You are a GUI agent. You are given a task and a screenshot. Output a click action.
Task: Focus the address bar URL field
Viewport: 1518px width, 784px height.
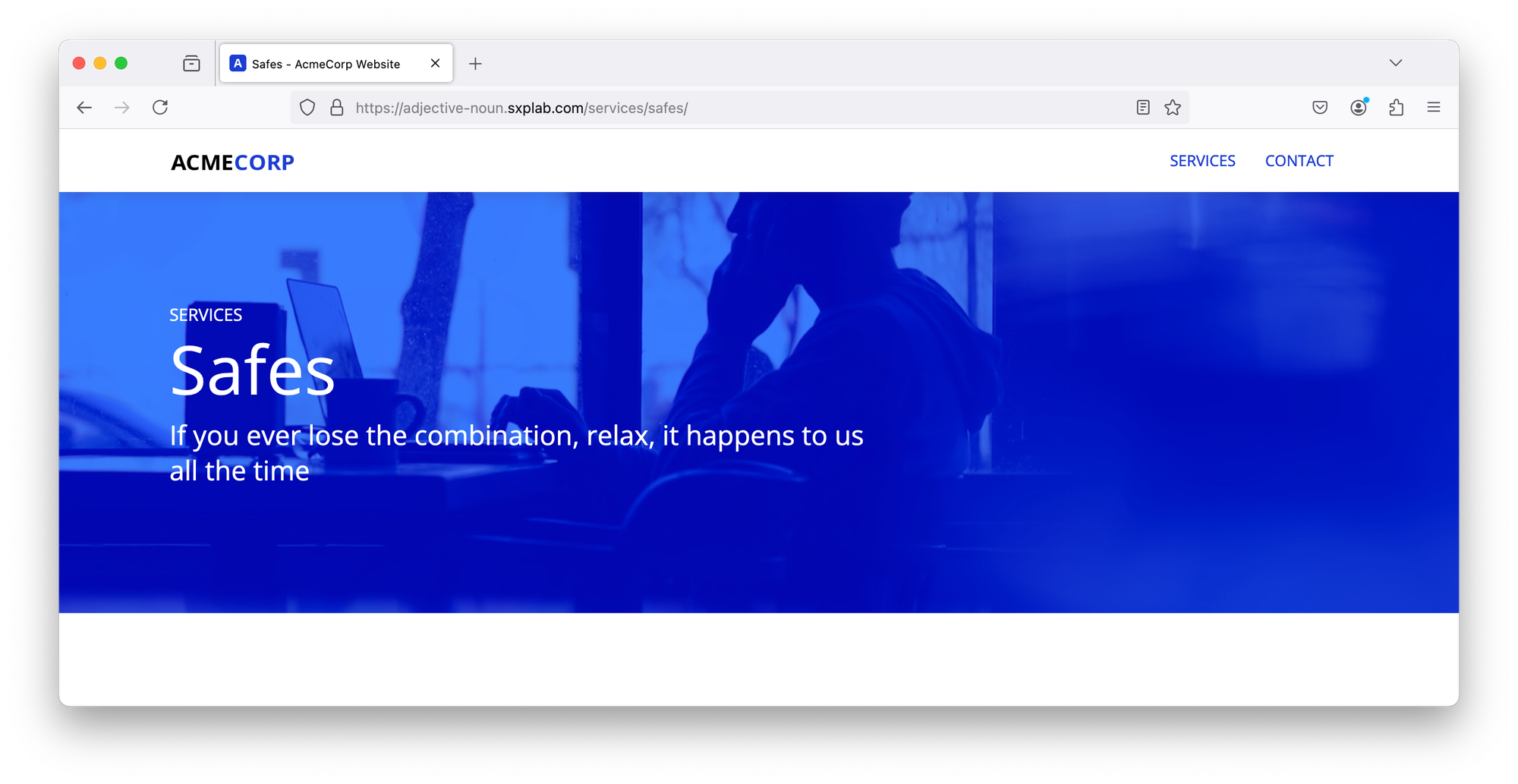click(741, 108)
